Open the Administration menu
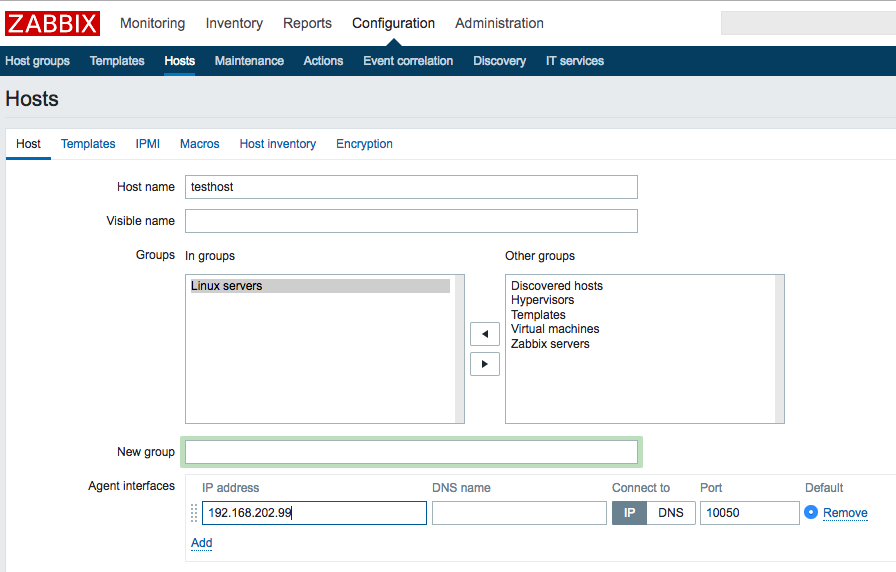Screen dimensions: 896x572 pyautogui.click(x=499, y=23)
